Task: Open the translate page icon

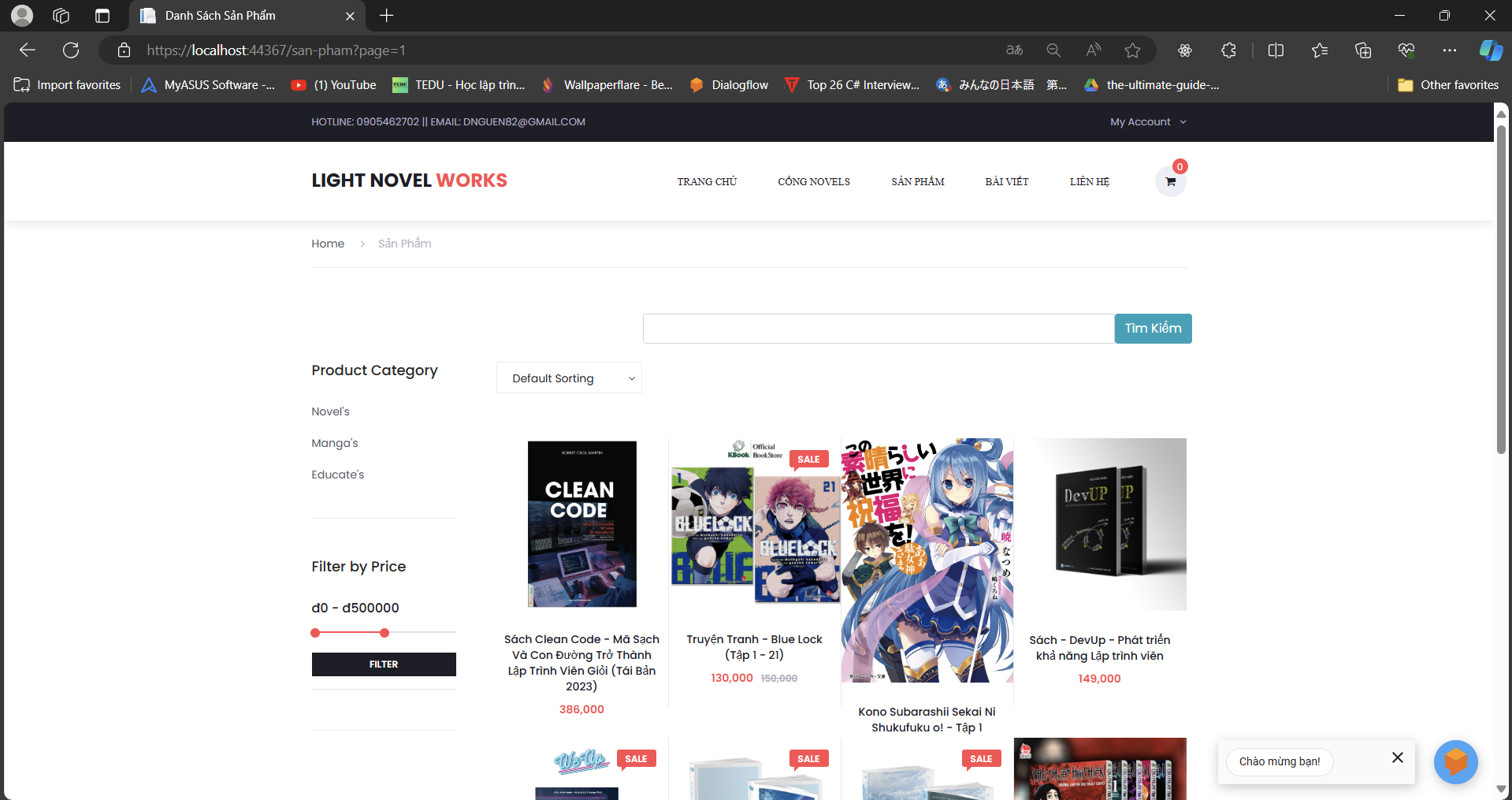Action: coord(1014,50)
